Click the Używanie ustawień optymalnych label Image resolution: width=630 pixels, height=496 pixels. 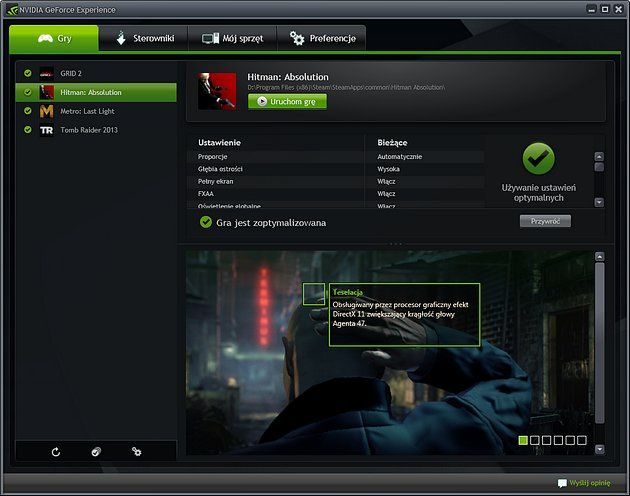[x=538, y=193]
